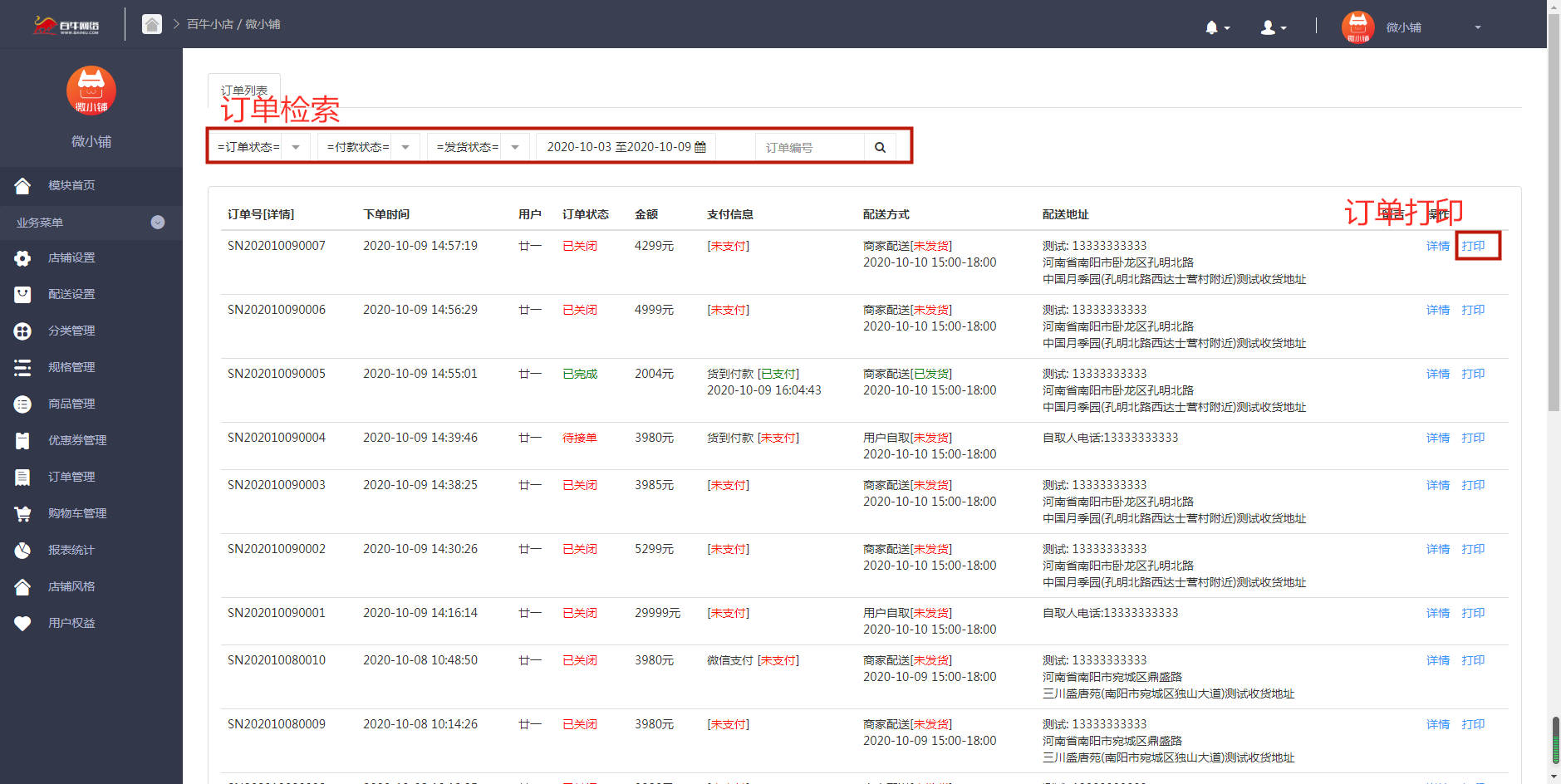Image resolution: width=1561 pixels, height=784 pixels.
Task: Open the =付款状态= dropdown
Action: (x=368, y=147)
